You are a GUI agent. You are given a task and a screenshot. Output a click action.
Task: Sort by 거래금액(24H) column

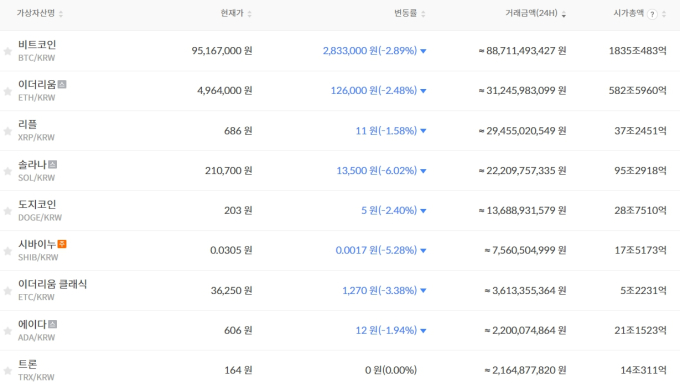[x=535, y=13]
